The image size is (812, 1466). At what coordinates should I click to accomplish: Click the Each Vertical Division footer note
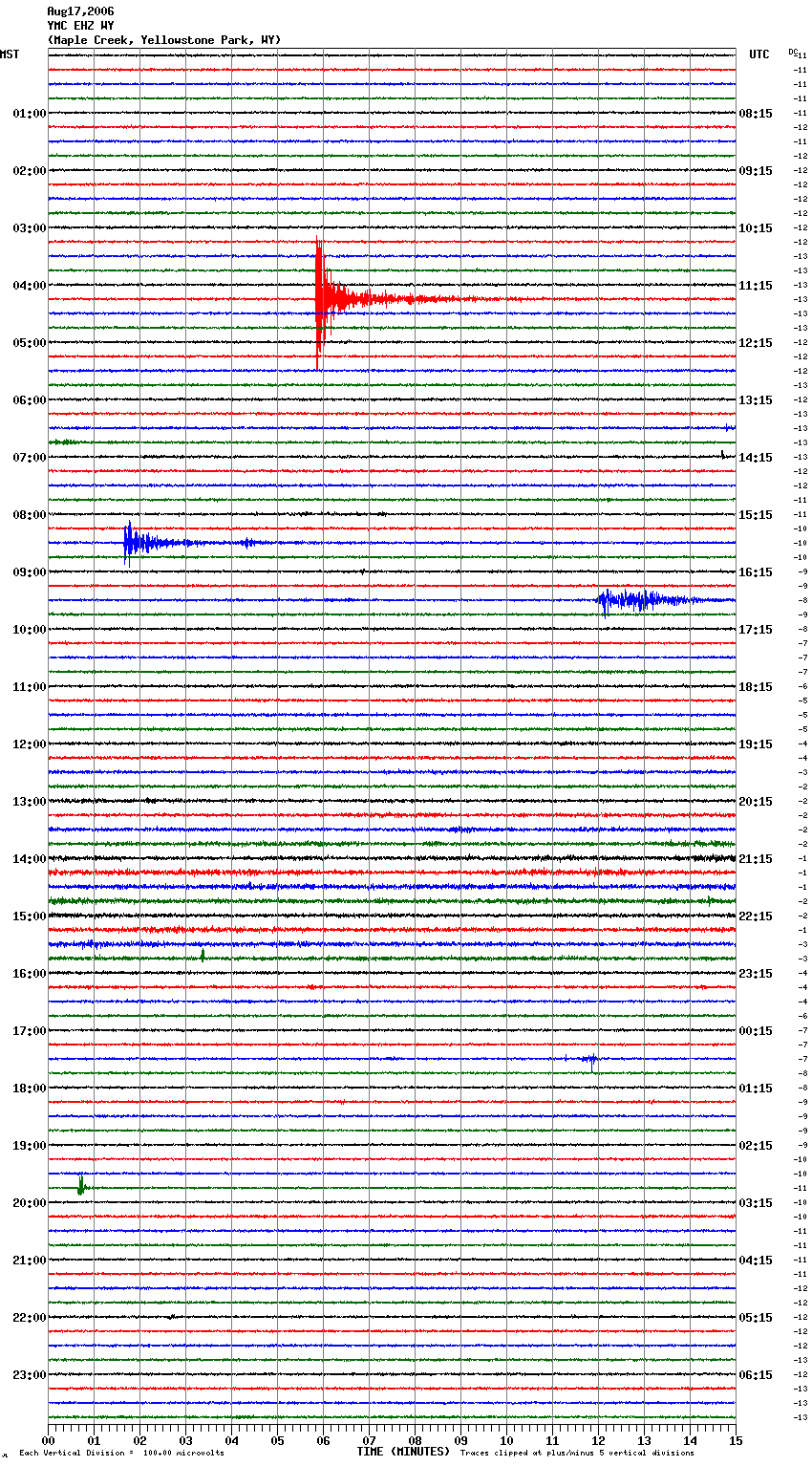click(x=121, y=1453)
